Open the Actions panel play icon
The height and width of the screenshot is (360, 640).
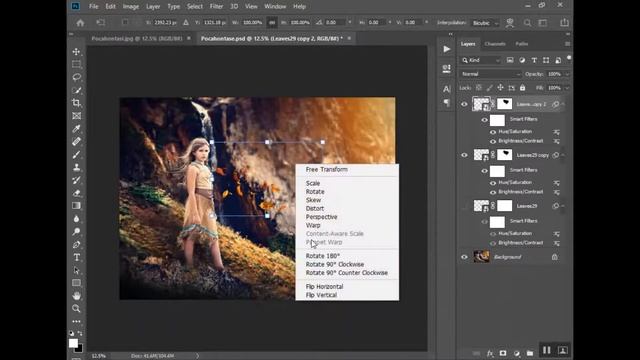coord(447,49)
